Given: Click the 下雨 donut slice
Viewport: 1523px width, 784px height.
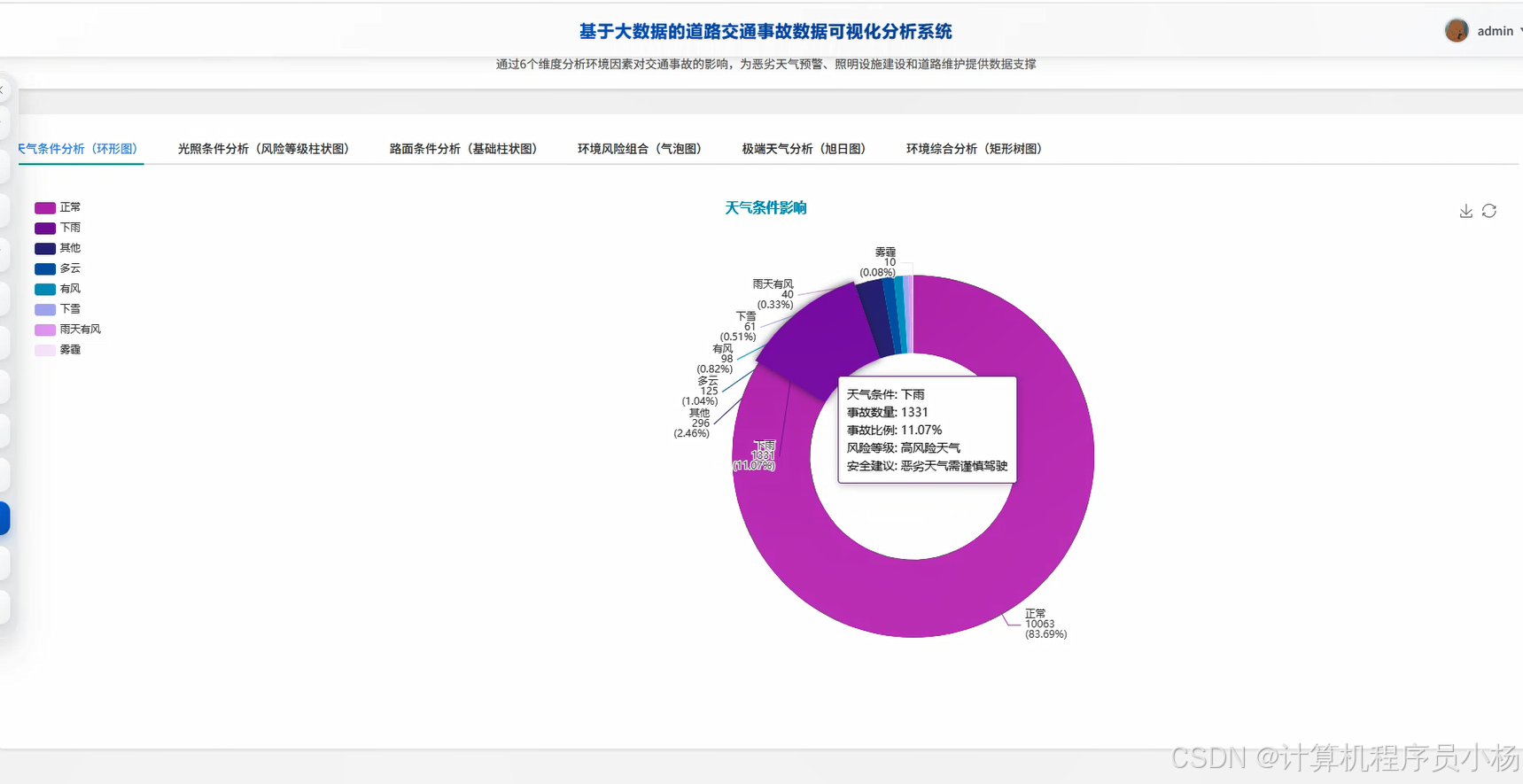Looking at the screenshot, I should click(x=815, y=341).
